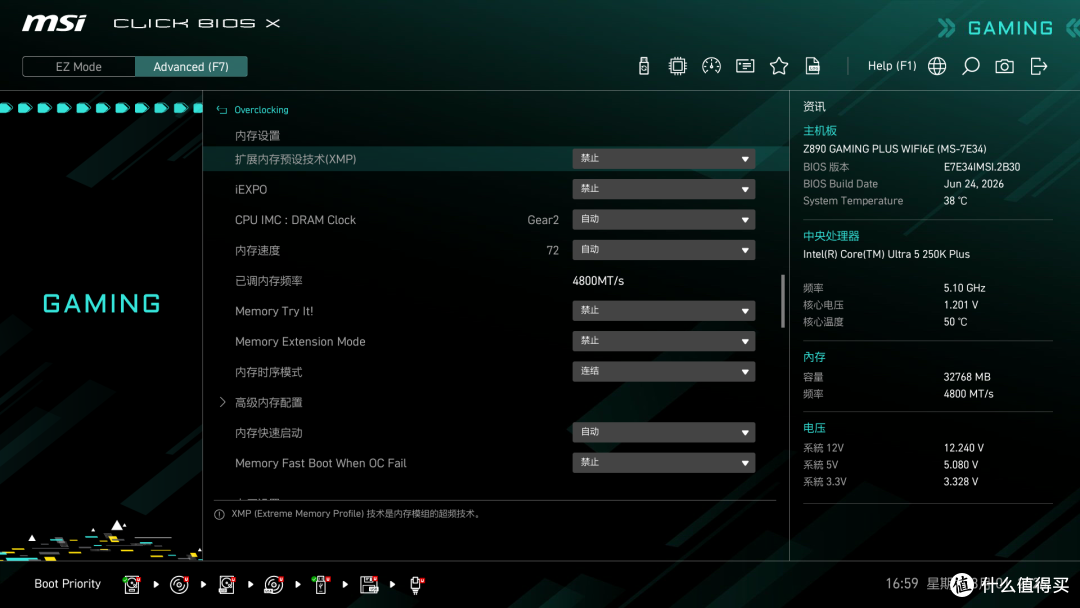
Task: Select the USB hard disk boot device
Action: pos(227,585)
